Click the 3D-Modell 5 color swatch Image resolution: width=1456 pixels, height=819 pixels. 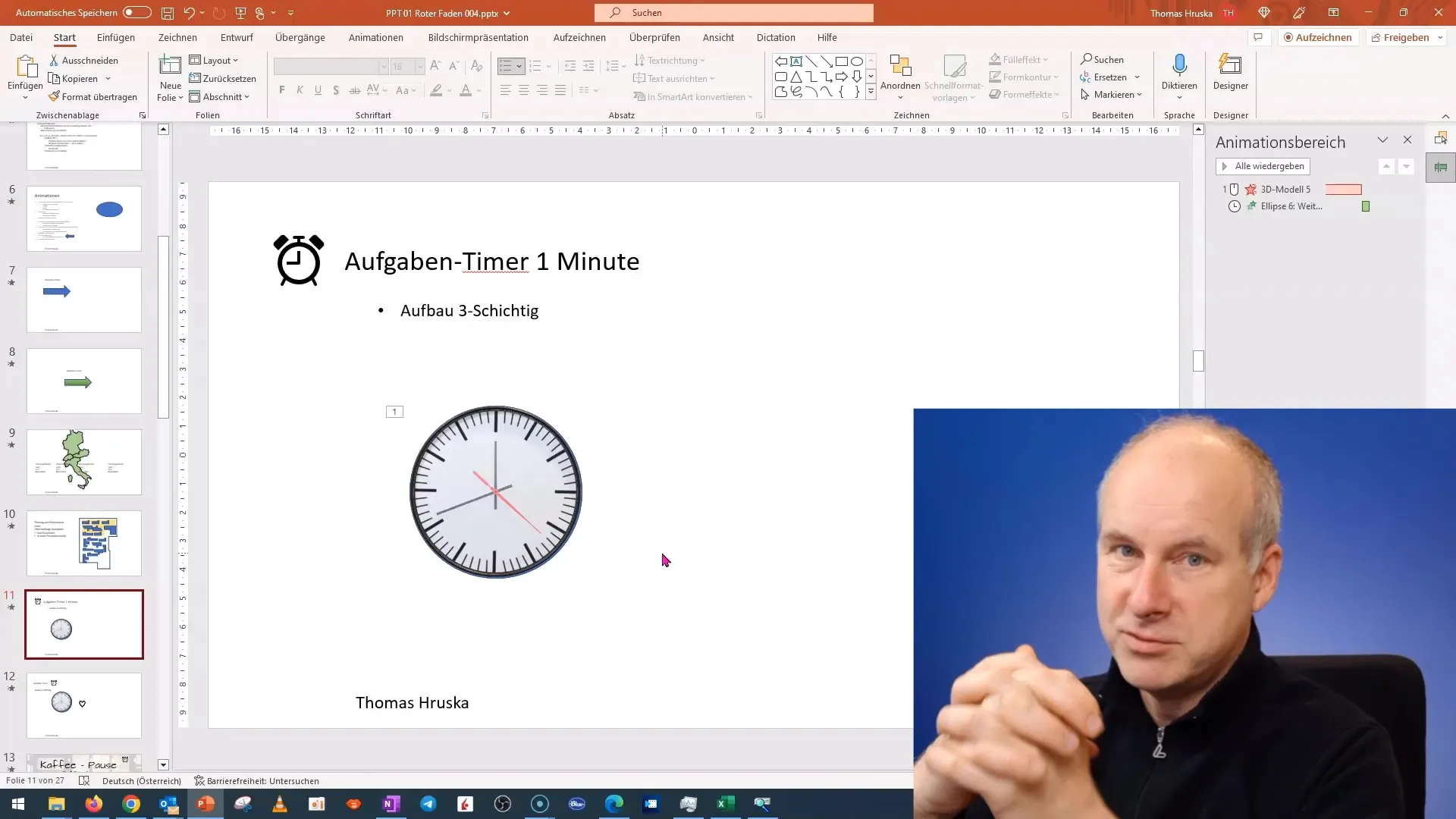click(1344, 189)
